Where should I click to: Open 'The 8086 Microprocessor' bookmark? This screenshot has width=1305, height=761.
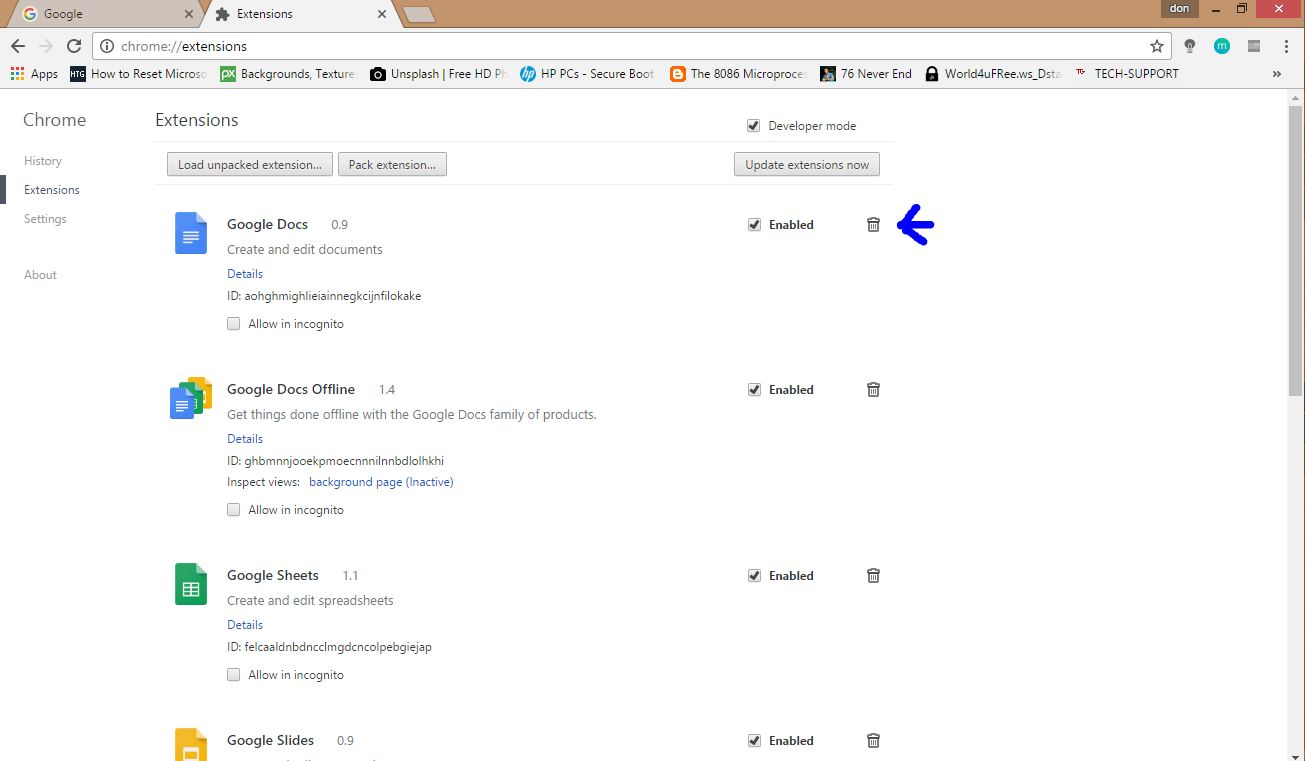pos(738,74)
